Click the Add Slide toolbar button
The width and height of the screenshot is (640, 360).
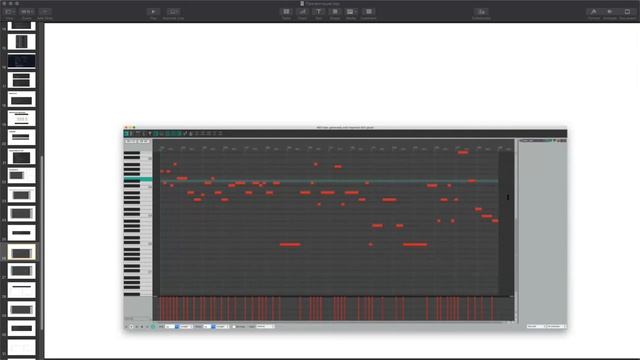click(45, 12)
